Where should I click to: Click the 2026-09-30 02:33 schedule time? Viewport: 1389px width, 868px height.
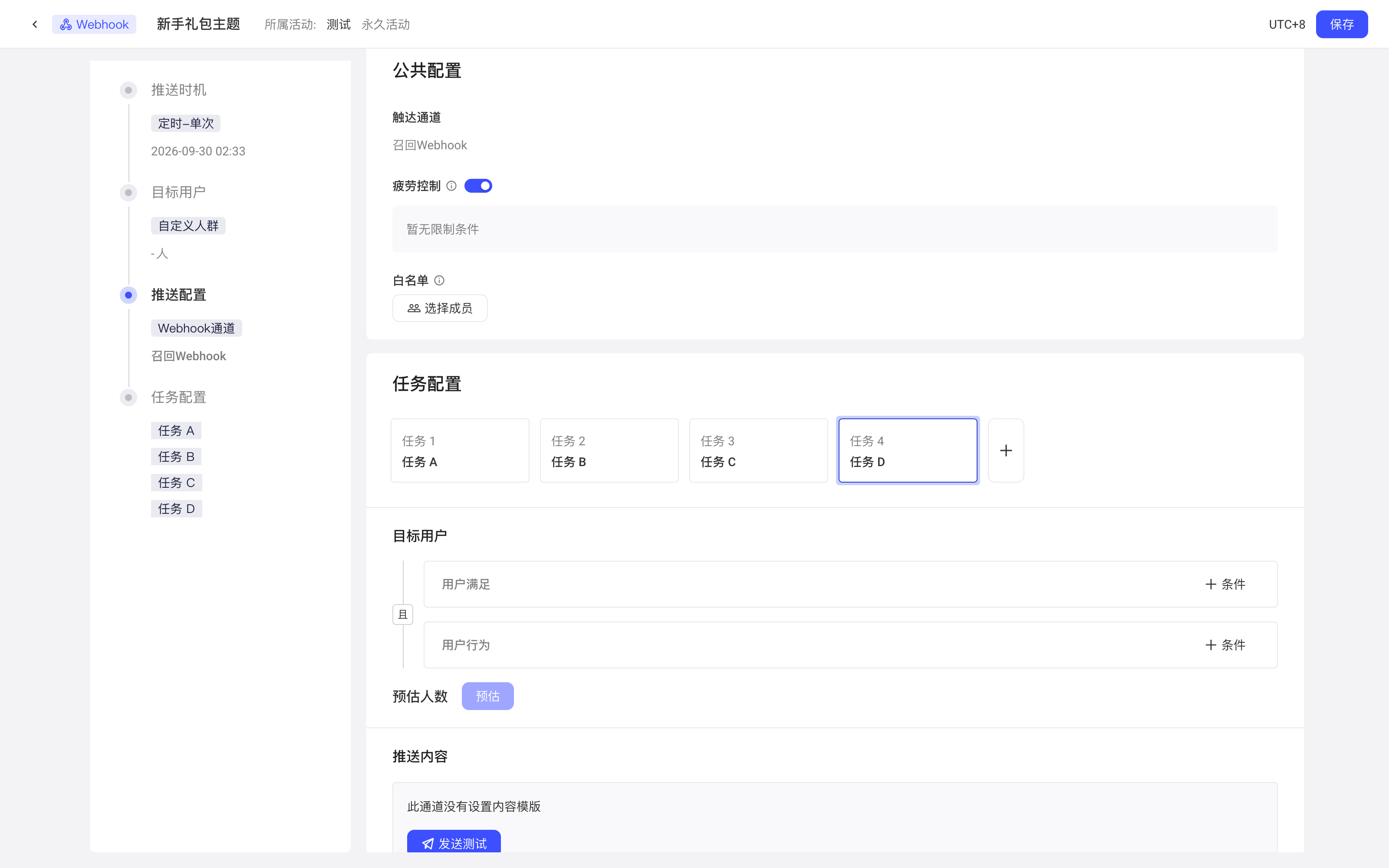tap(198, 151)
